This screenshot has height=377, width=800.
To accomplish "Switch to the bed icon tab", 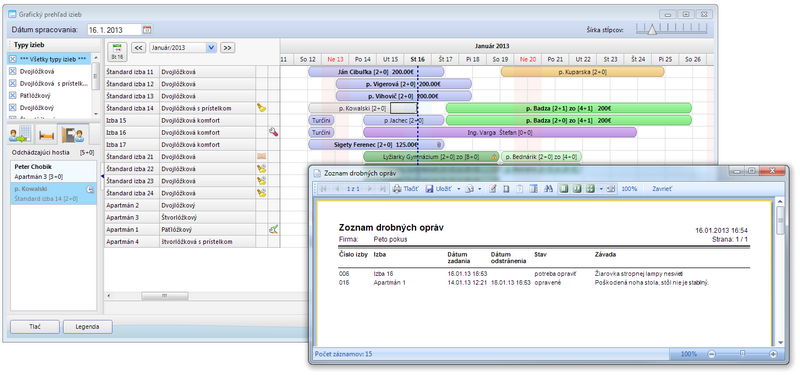I will [46, 135].
